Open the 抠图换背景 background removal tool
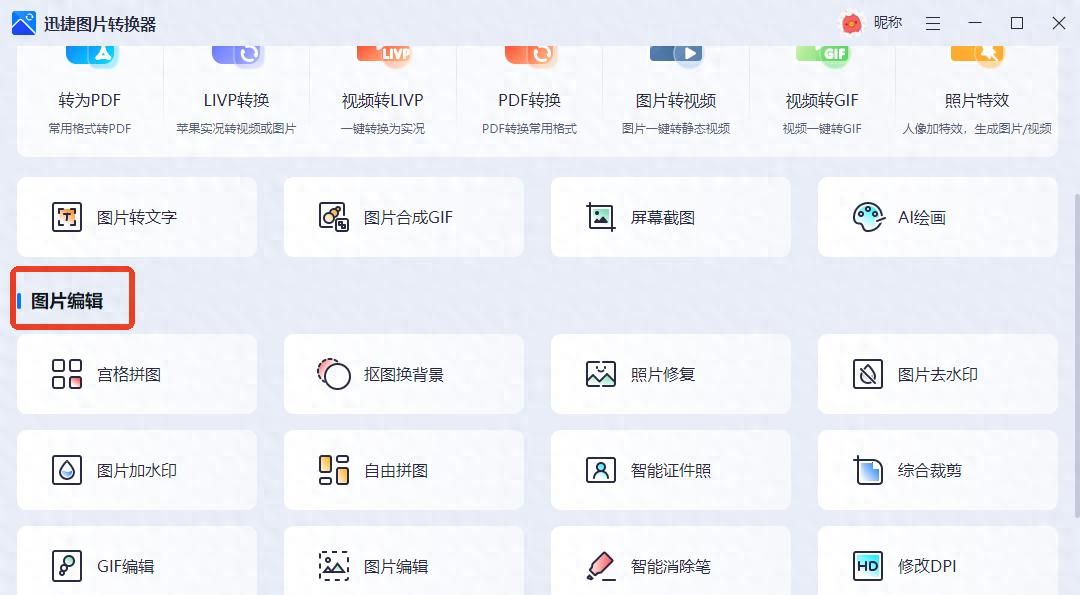Viewport: 1080px width, 595px height. point(404,373)
